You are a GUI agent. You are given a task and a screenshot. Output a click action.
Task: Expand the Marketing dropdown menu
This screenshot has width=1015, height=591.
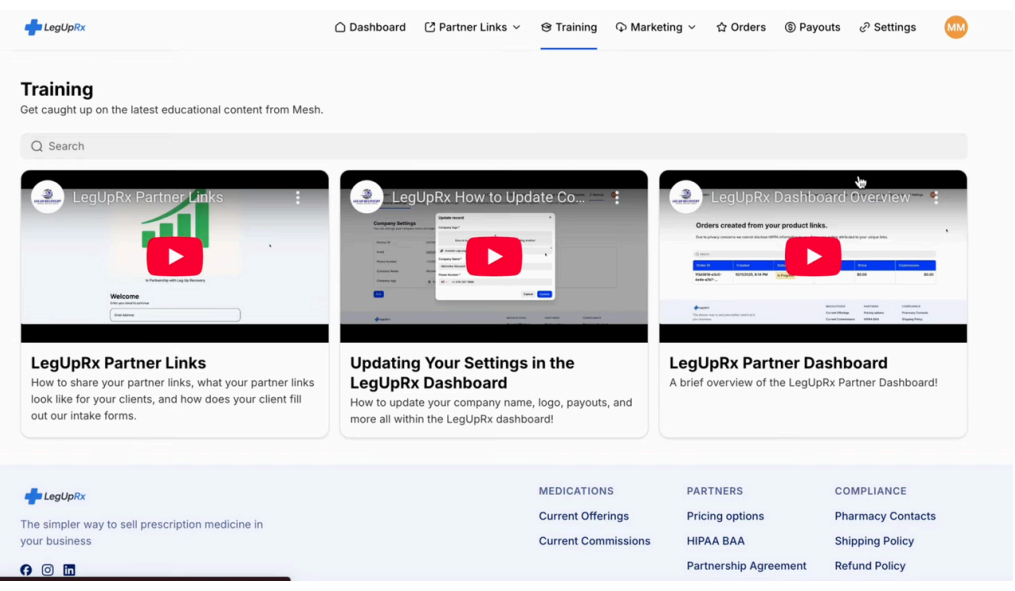[x=655, y=27]
